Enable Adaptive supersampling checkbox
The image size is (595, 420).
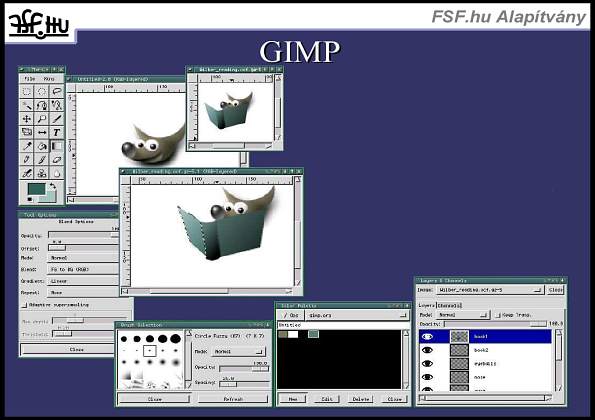click(25, 305)
